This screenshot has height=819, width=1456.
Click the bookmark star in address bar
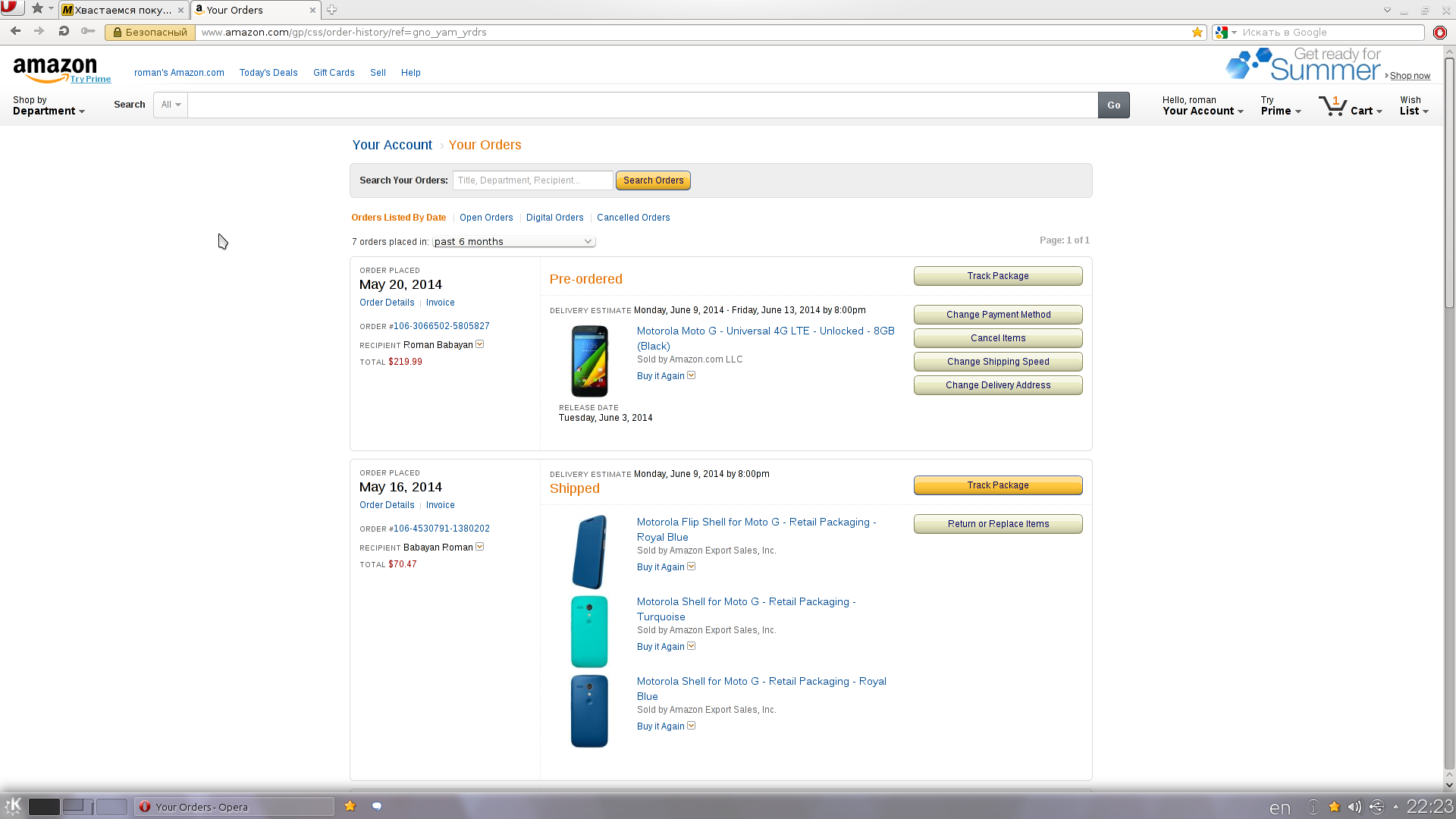pyautogui.click(x=1197, y=32)
